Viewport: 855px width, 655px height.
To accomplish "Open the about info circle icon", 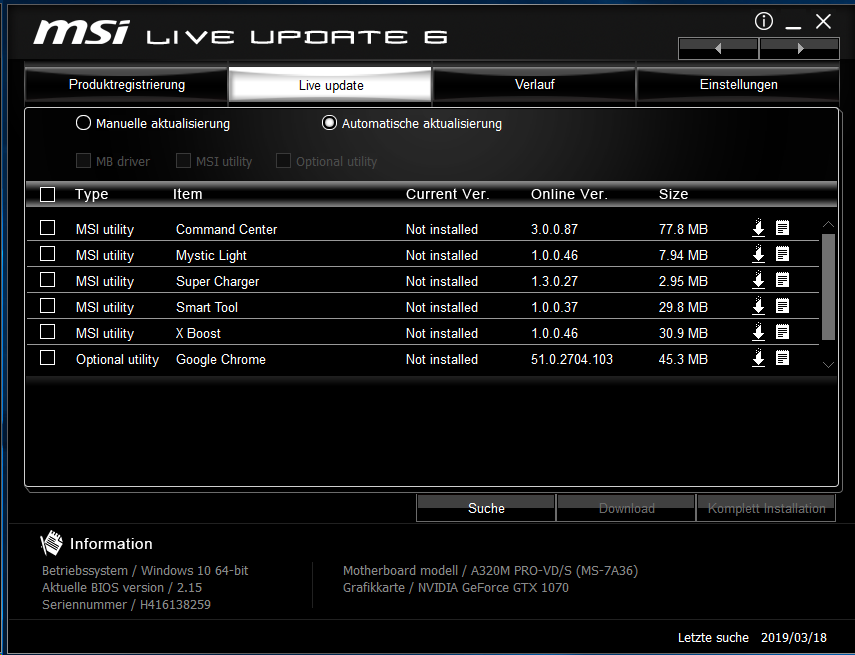I will (763, 21).
